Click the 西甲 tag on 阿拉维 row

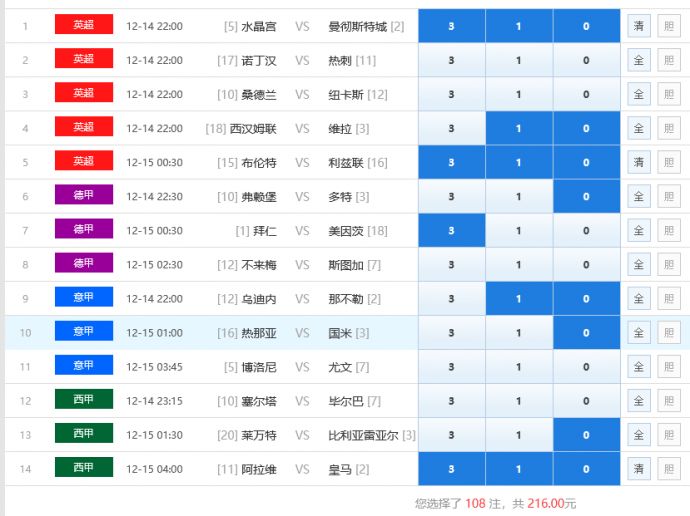(84, 468)
